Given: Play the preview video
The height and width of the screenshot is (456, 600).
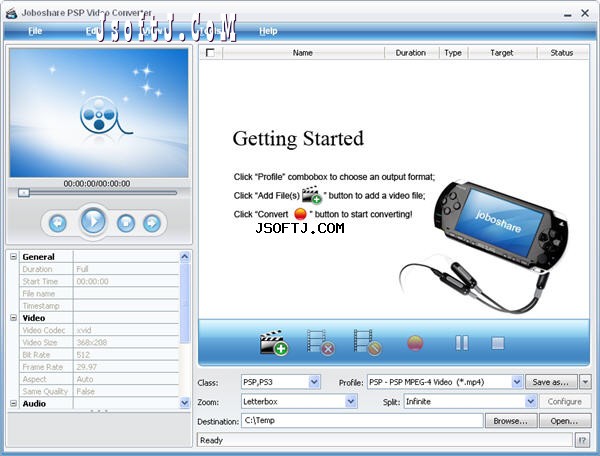Looking at the screenshot, I should point(93,221).
